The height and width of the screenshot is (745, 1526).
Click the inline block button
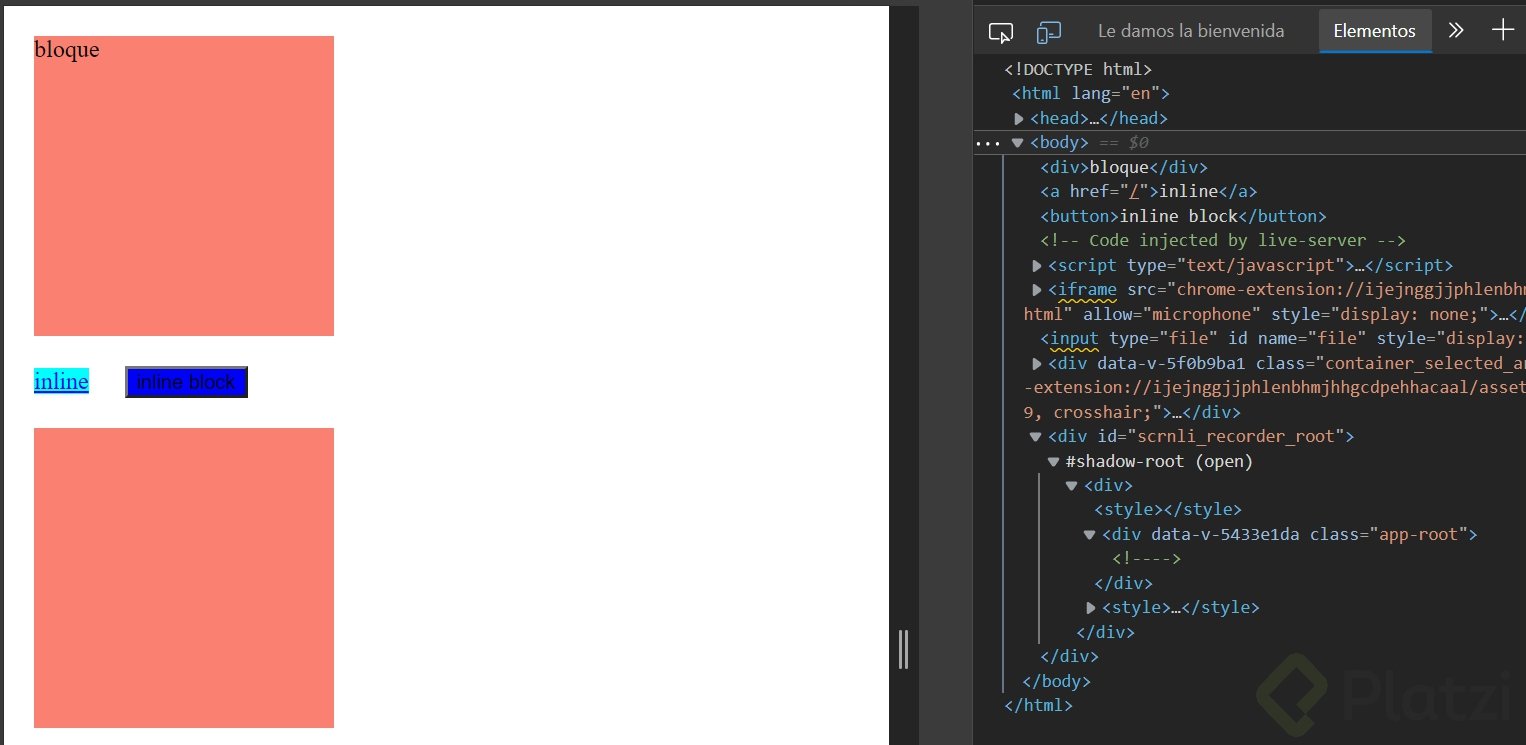pos(186,382)
